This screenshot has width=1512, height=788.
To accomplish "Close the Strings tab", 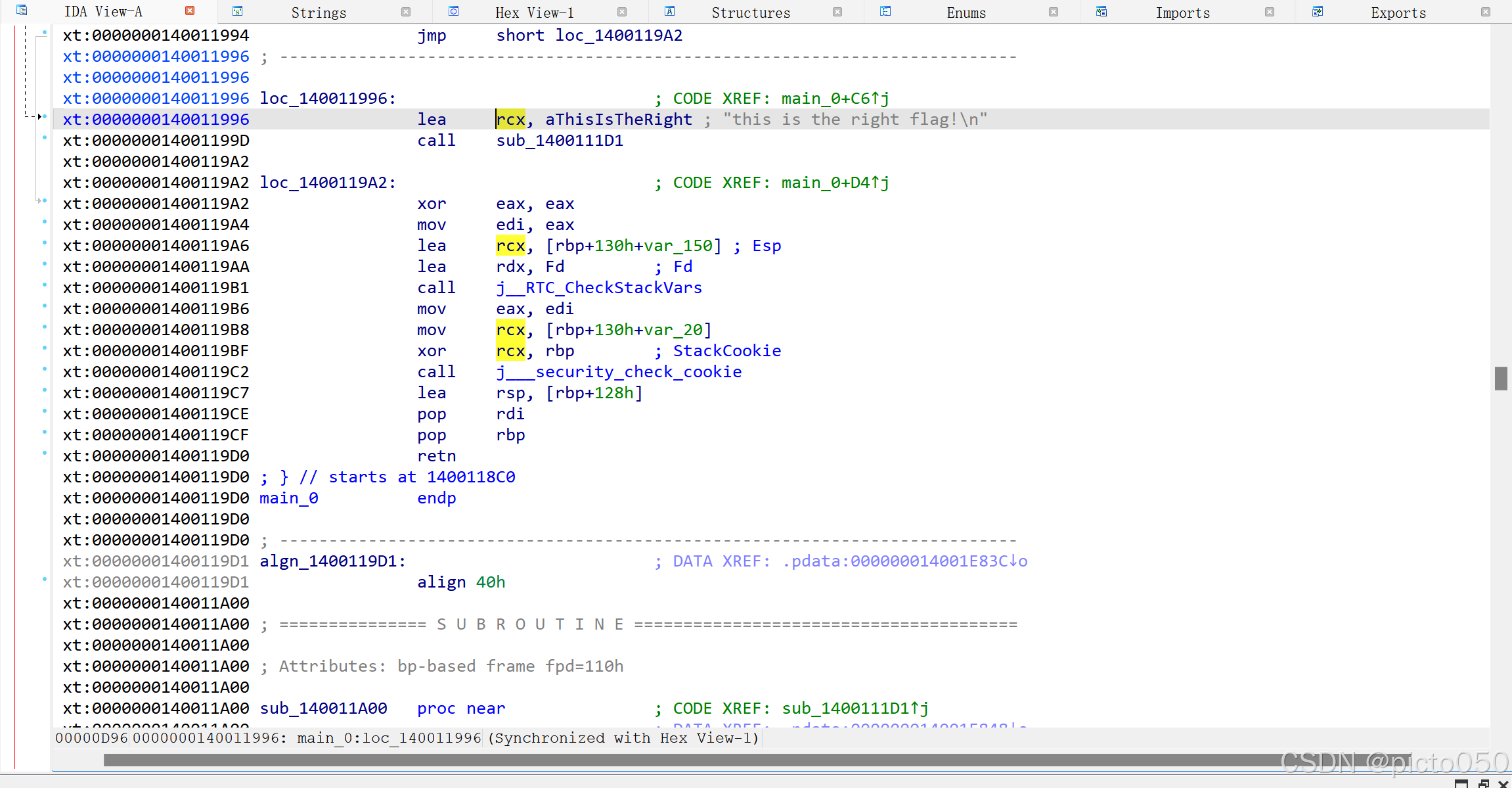I will tap(406, 12).
